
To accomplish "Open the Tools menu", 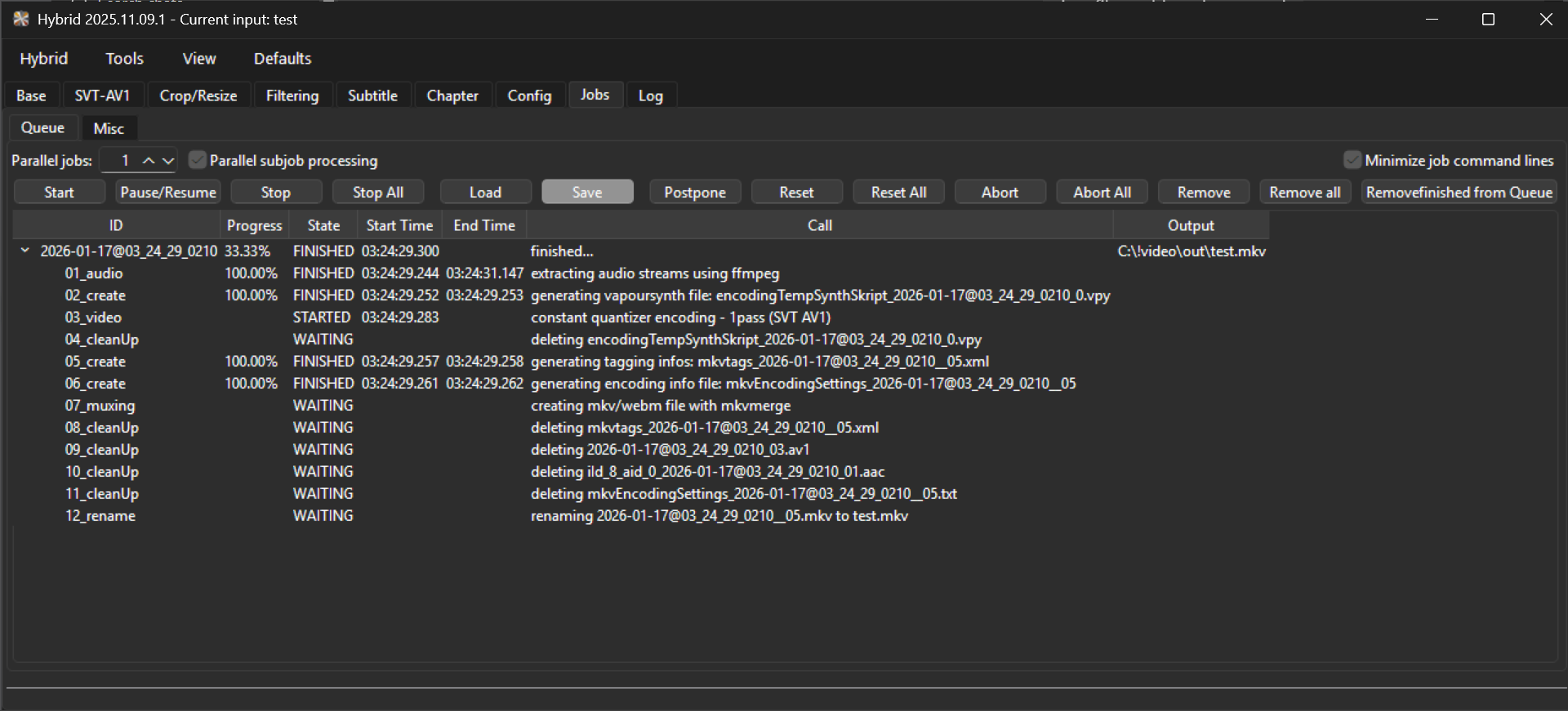I will (x=124, y=59).
